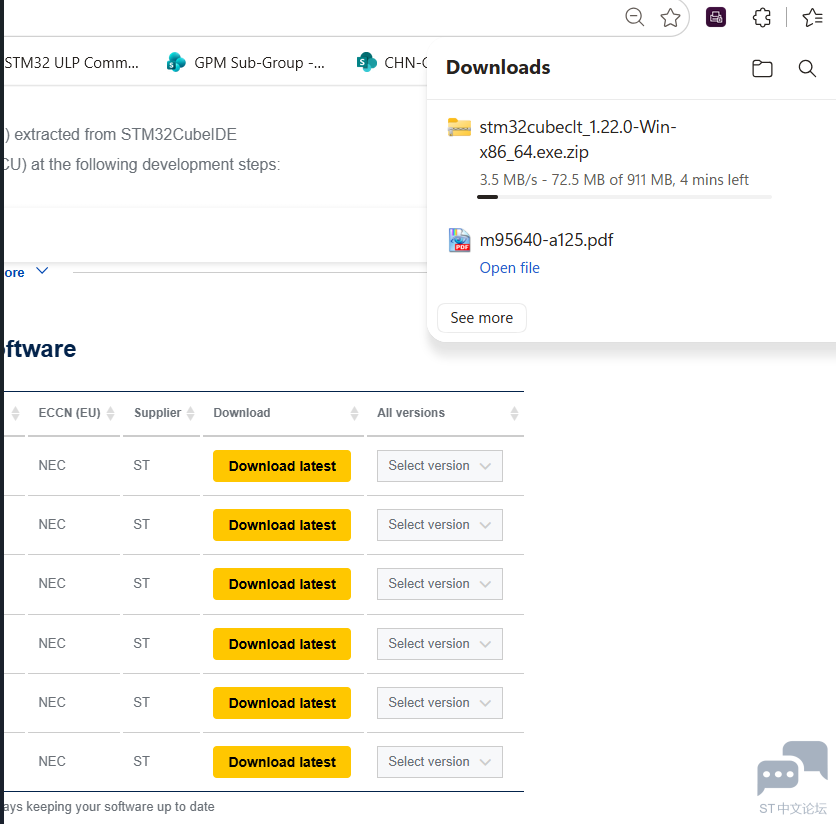Click the m95640-a125.pdf file name
The width and height of the screenshot is (836, 824).
click(546, 240)
